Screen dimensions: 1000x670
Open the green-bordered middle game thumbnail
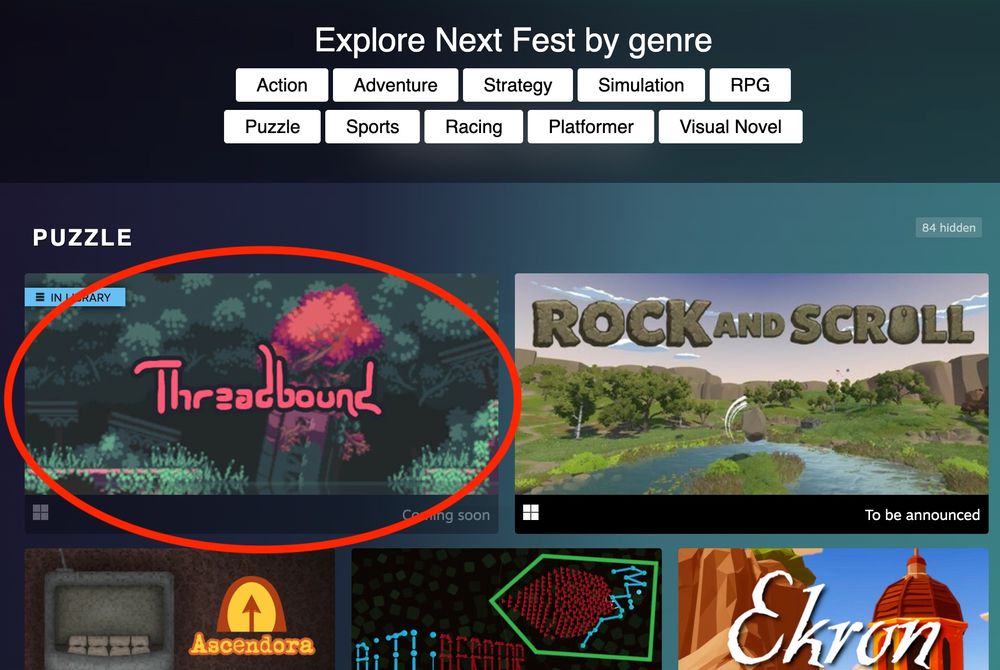point(506,609)
